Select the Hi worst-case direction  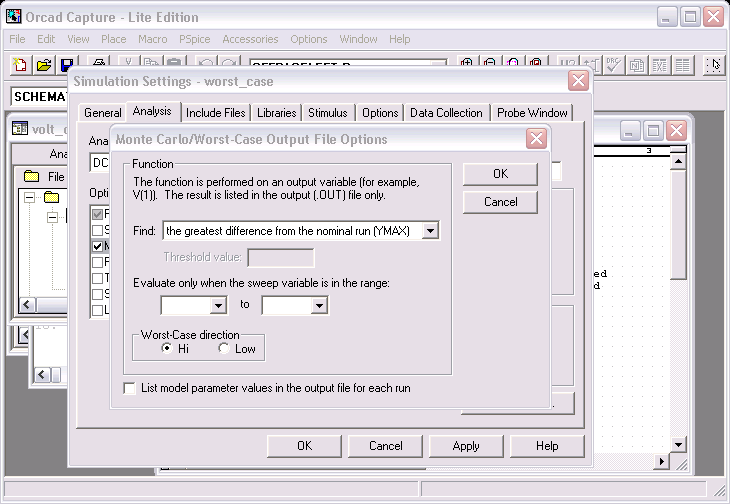pyautogui.click(x=167, y=348)
